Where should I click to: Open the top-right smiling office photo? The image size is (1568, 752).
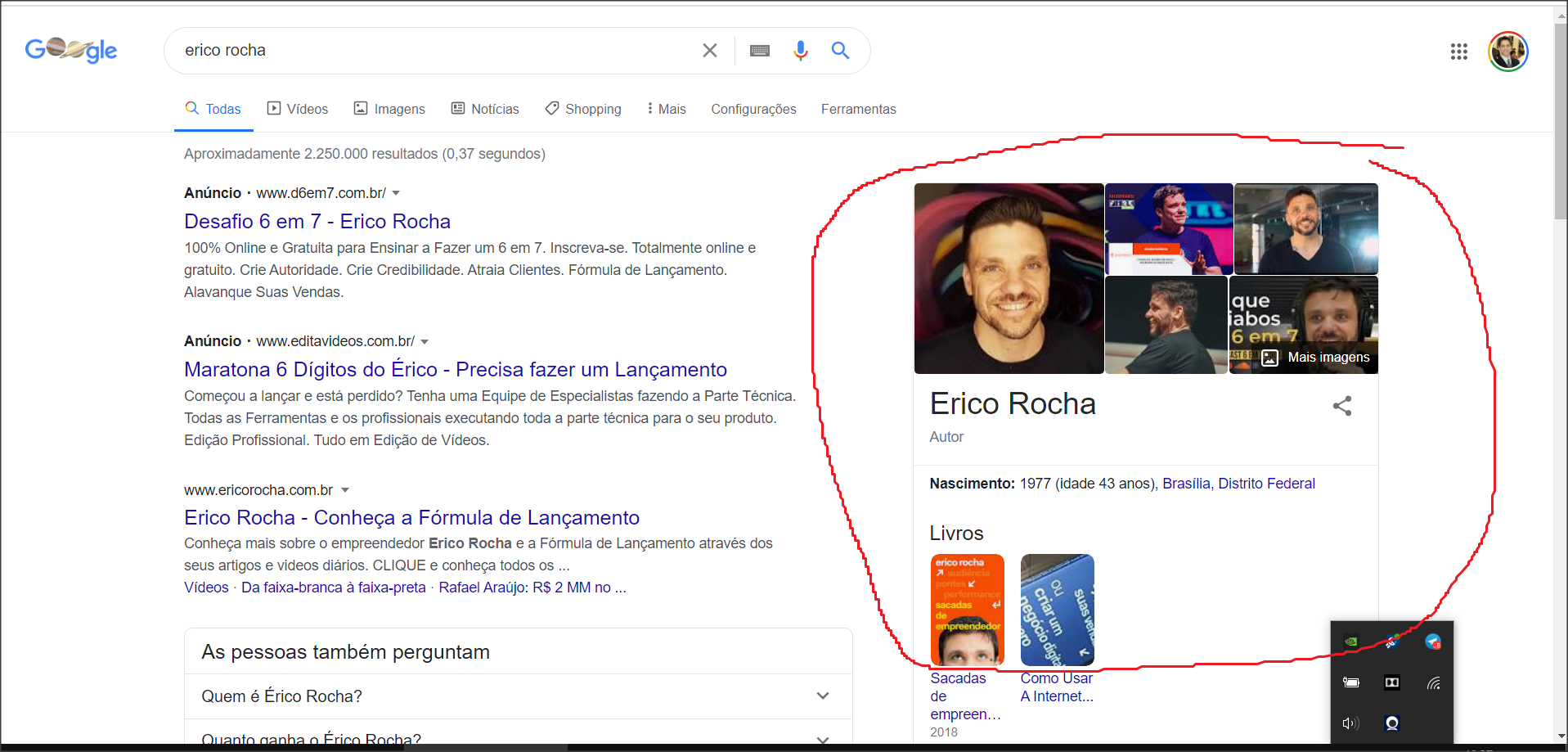point(1306,228)
